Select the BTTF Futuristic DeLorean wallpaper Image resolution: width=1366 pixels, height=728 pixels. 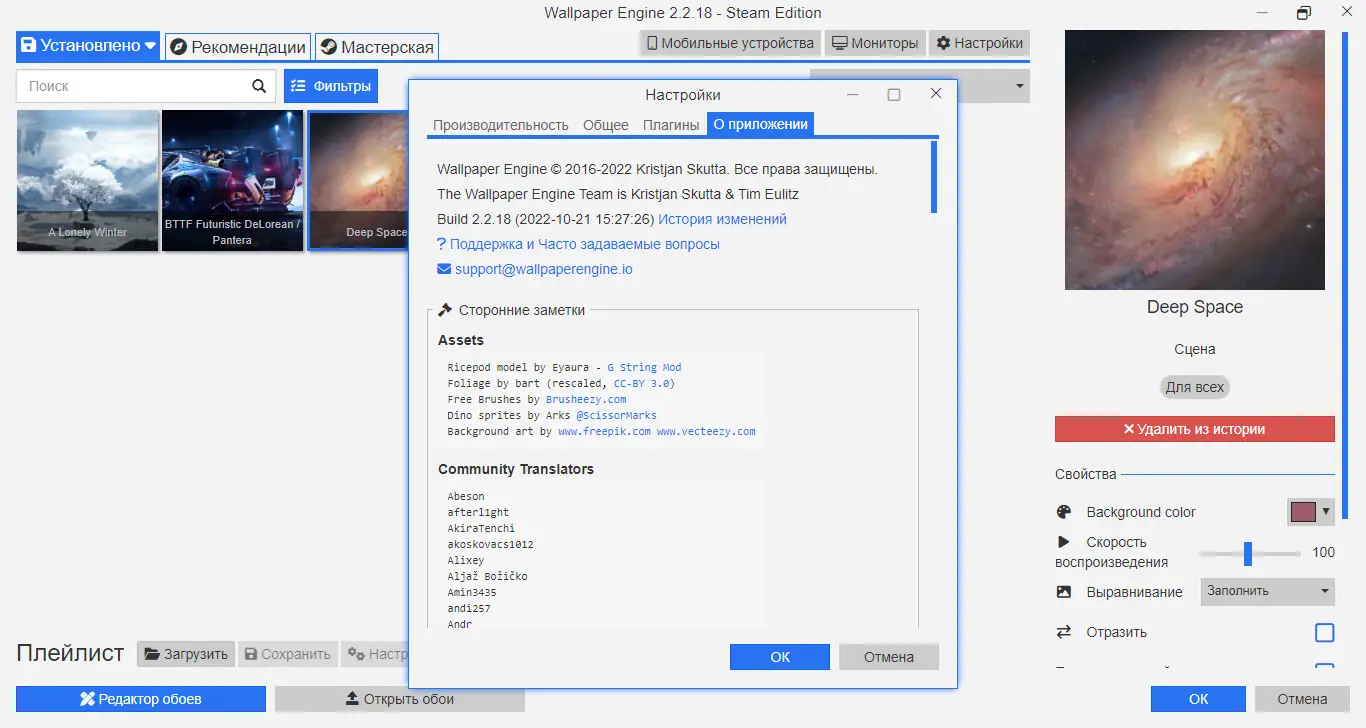pos(232,180)
